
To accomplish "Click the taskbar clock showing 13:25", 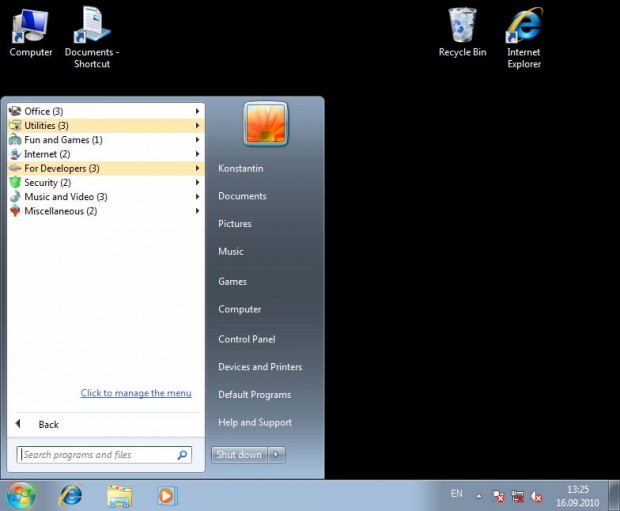I will tap(578, 496).
